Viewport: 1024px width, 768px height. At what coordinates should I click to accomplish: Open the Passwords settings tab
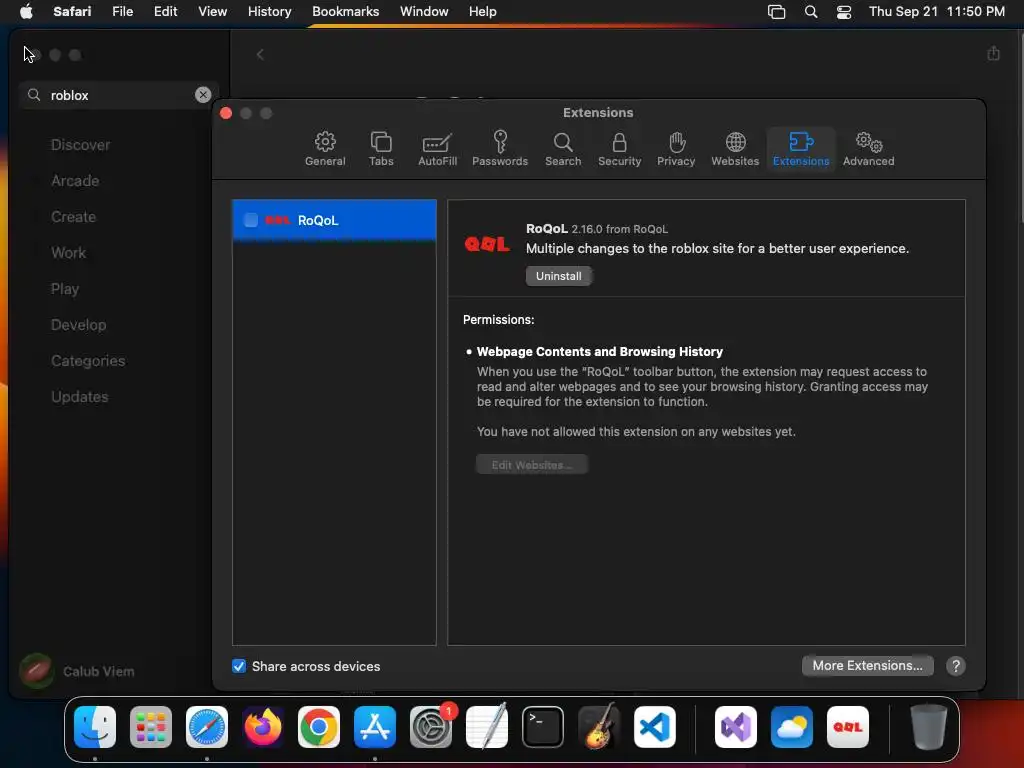500,149
